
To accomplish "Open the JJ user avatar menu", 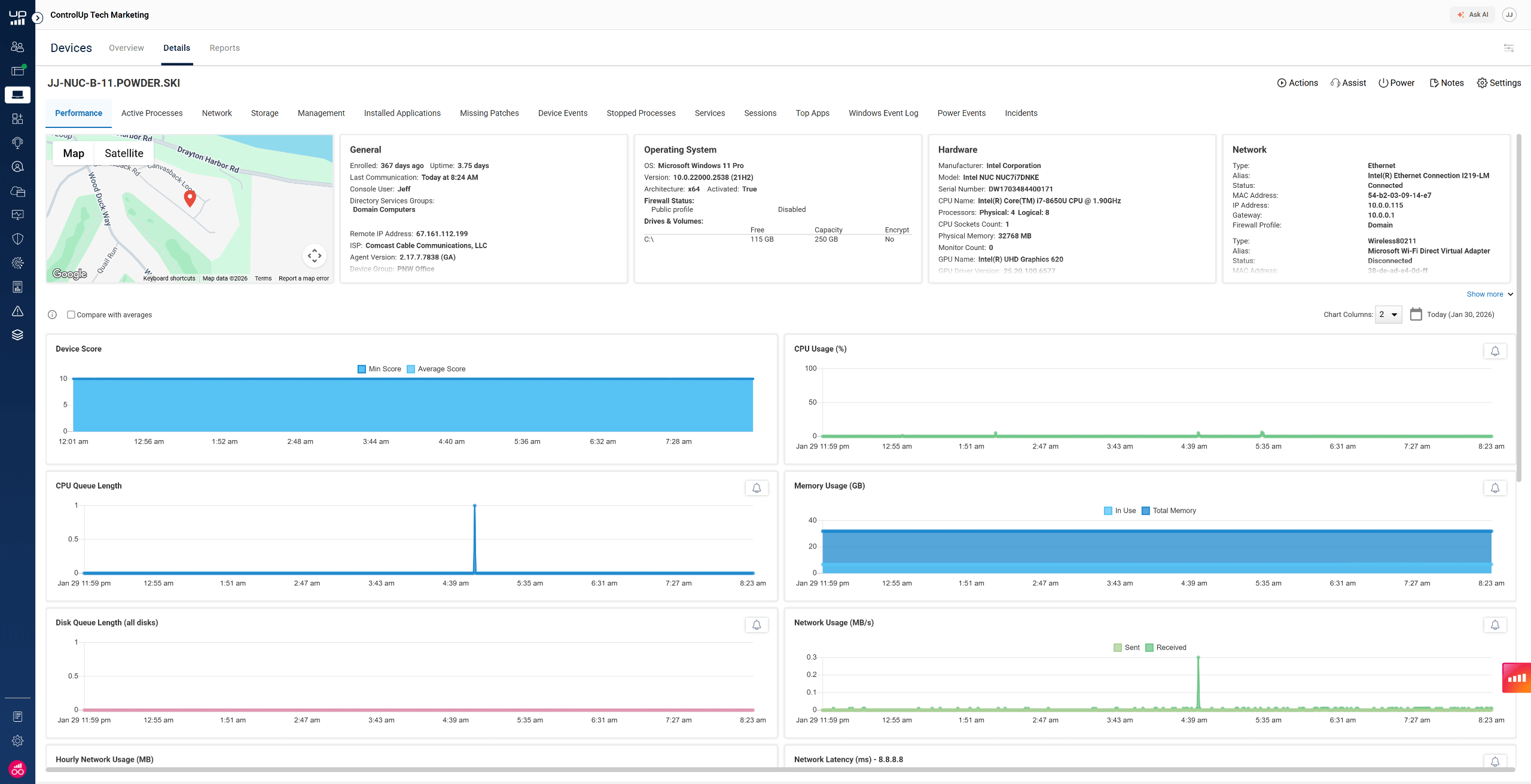I will pyautogui.click(x=1509, y=14).
